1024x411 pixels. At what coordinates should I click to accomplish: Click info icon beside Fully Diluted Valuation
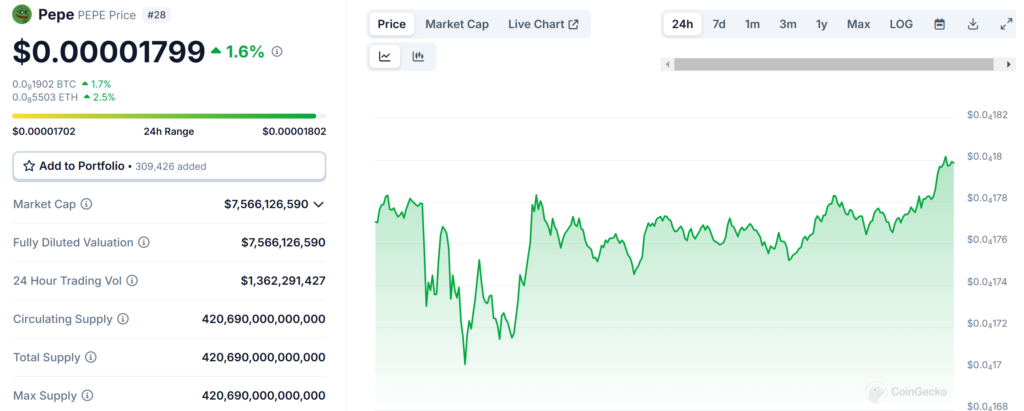(144, 242)
